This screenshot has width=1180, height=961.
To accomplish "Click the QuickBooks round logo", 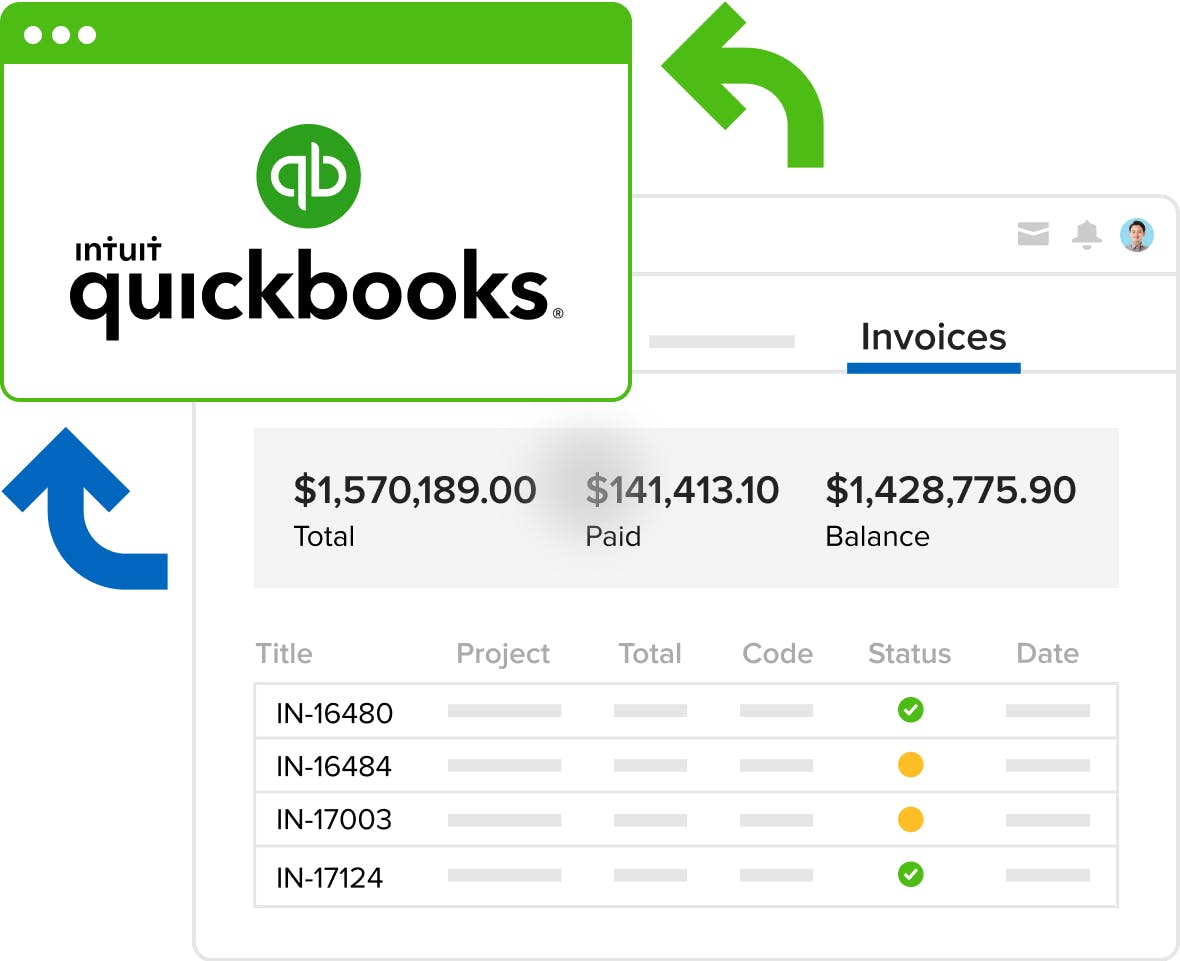I will (309, 176).
